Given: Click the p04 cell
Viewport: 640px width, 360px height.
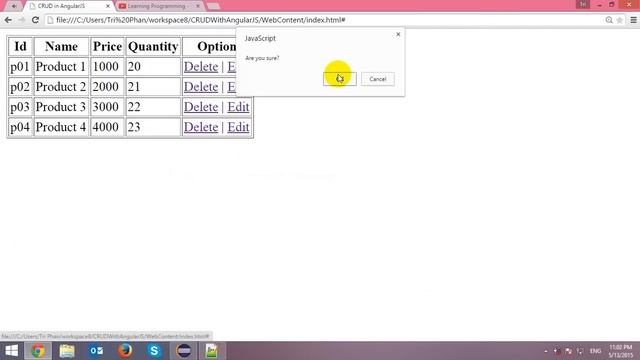Looking at the screenshot, I should 20,127.
